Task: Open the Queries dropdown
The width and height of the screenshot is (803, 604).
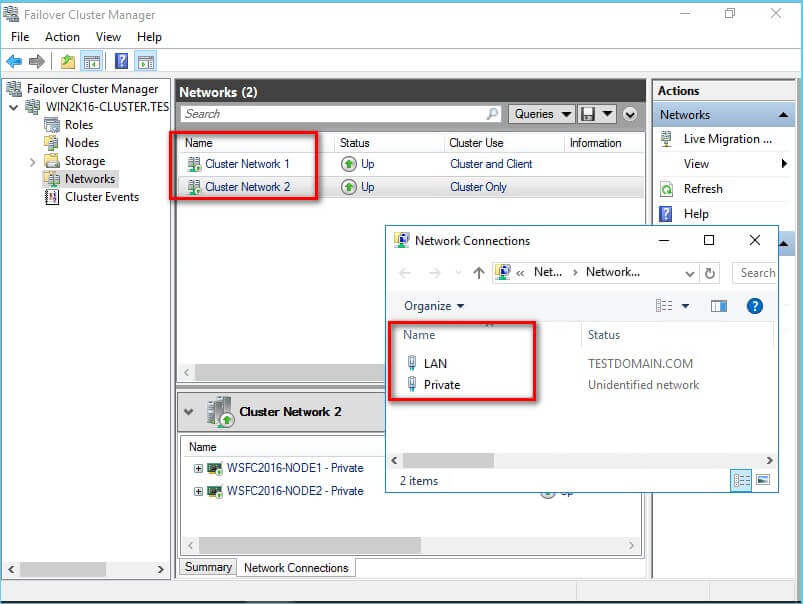Action: [x=542, y=114]
